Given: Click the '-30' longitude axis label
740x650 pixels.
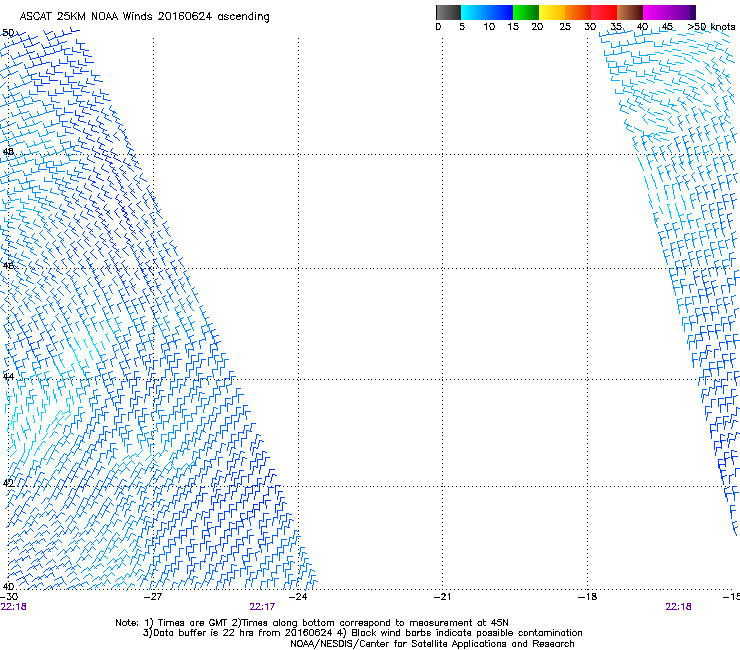Looking at the screenshot, I should (x=9, y=597).
